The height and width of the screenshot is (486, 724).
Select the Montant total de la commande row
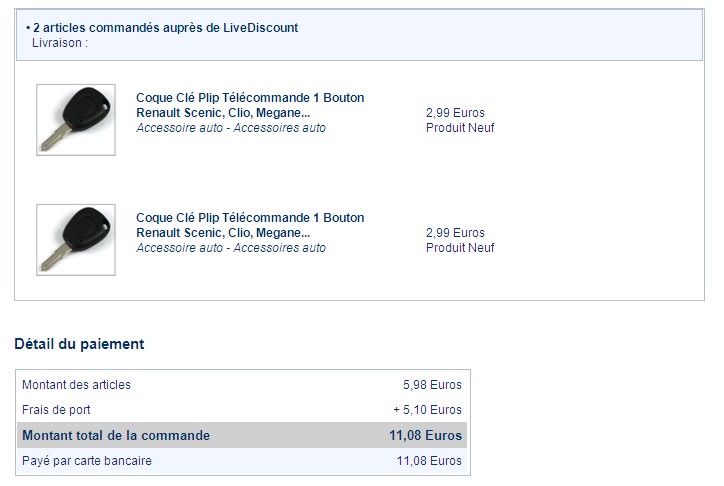(x=242, y=435)
